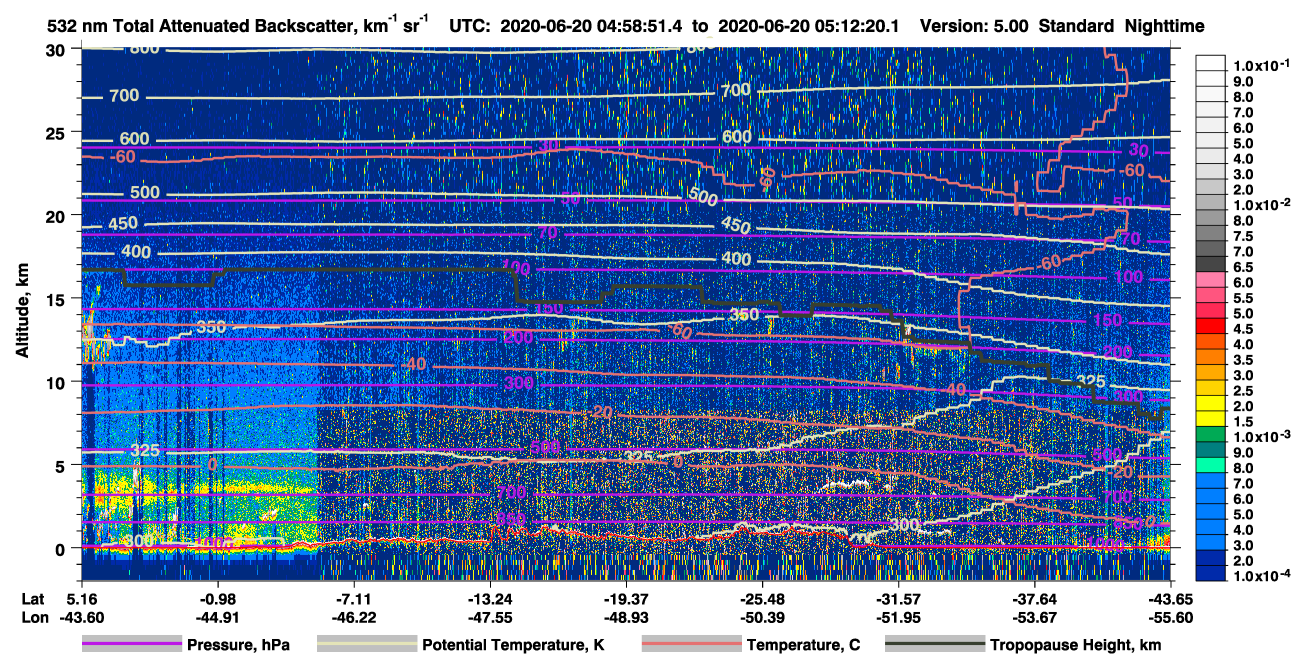Viewport: 1300px width, 667px height.
Task: Click the 5.5 colorbar label
Action: 1243,298
